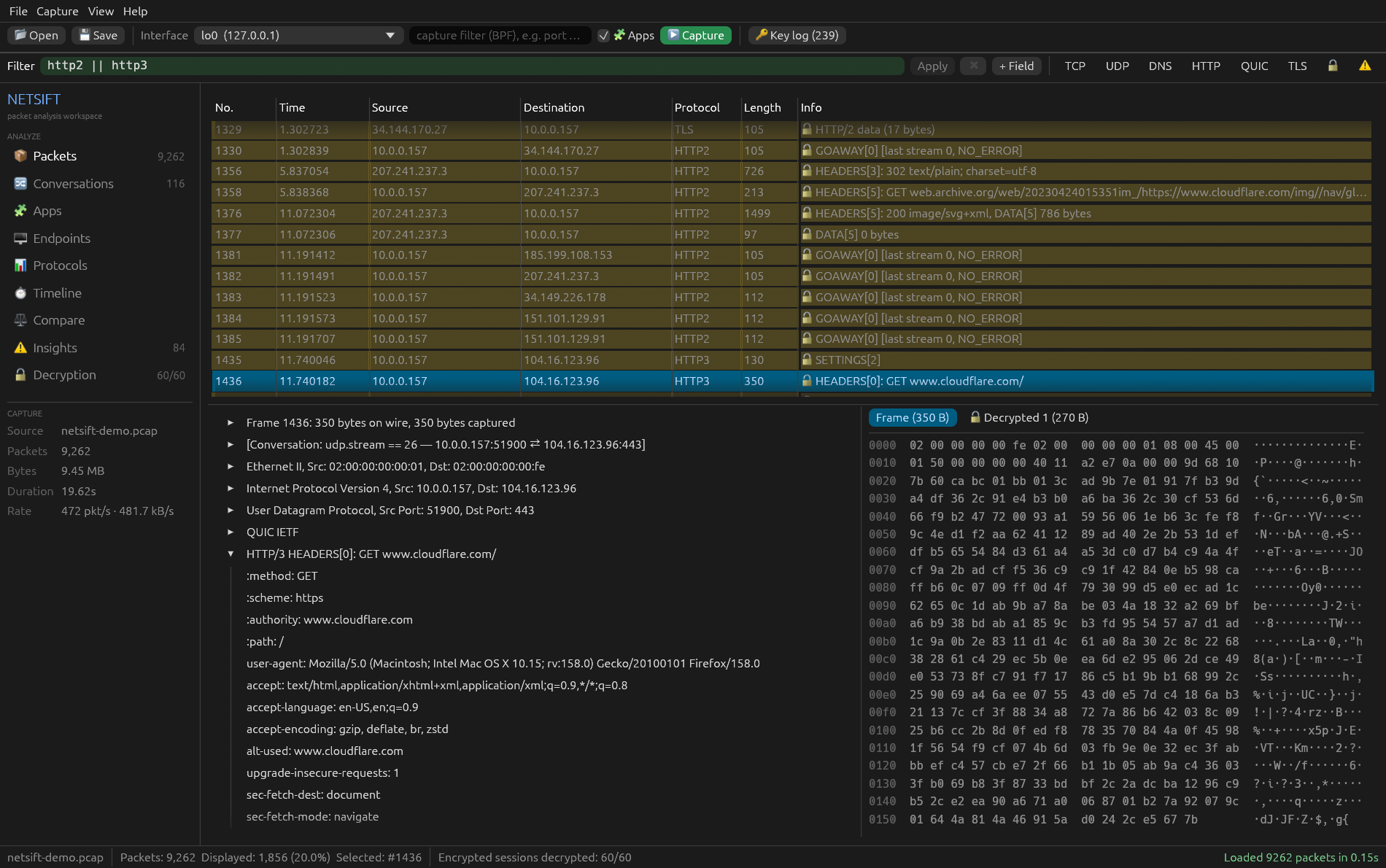This screenshot has width=1386, height=868.
Task: Apply the DNS quick filter
Action: click(1160, 66)
